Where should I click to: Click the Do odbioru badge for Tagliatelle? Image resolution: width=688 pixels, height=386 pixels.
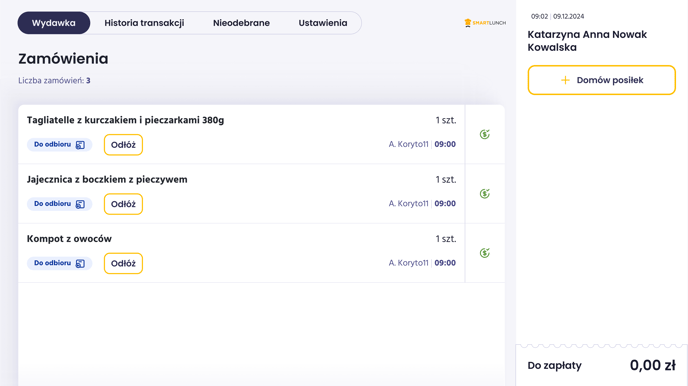[x=60, y=145]
